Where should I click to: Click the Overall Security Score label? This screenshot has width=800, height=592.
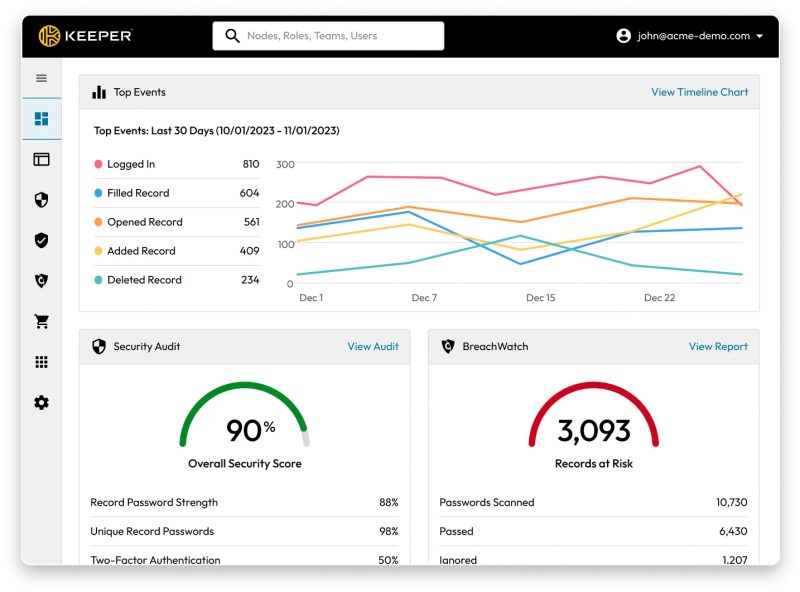click(245, 463)
